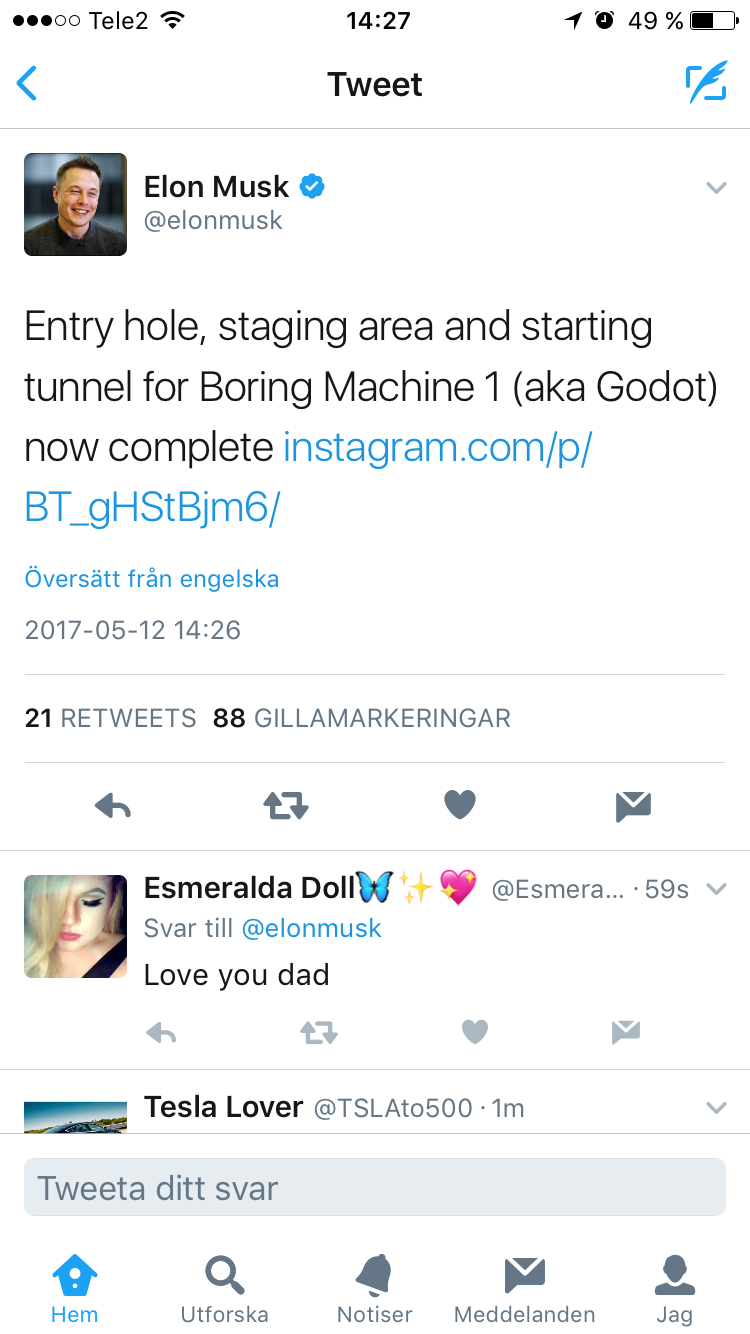Tap the back arrow icon
Screen dimensions: 750x1334
pyautogui.click(x=28, y=84)
